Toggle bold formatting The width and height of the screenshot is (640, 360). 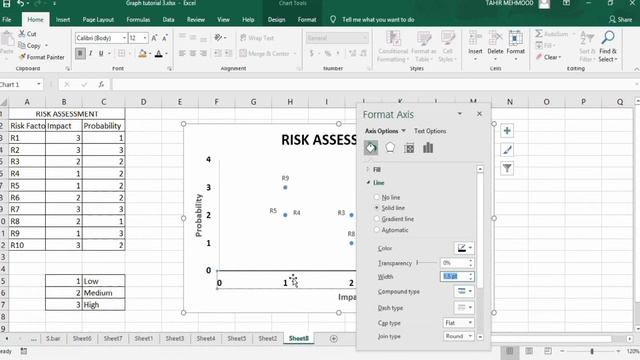tap(80, 53)
